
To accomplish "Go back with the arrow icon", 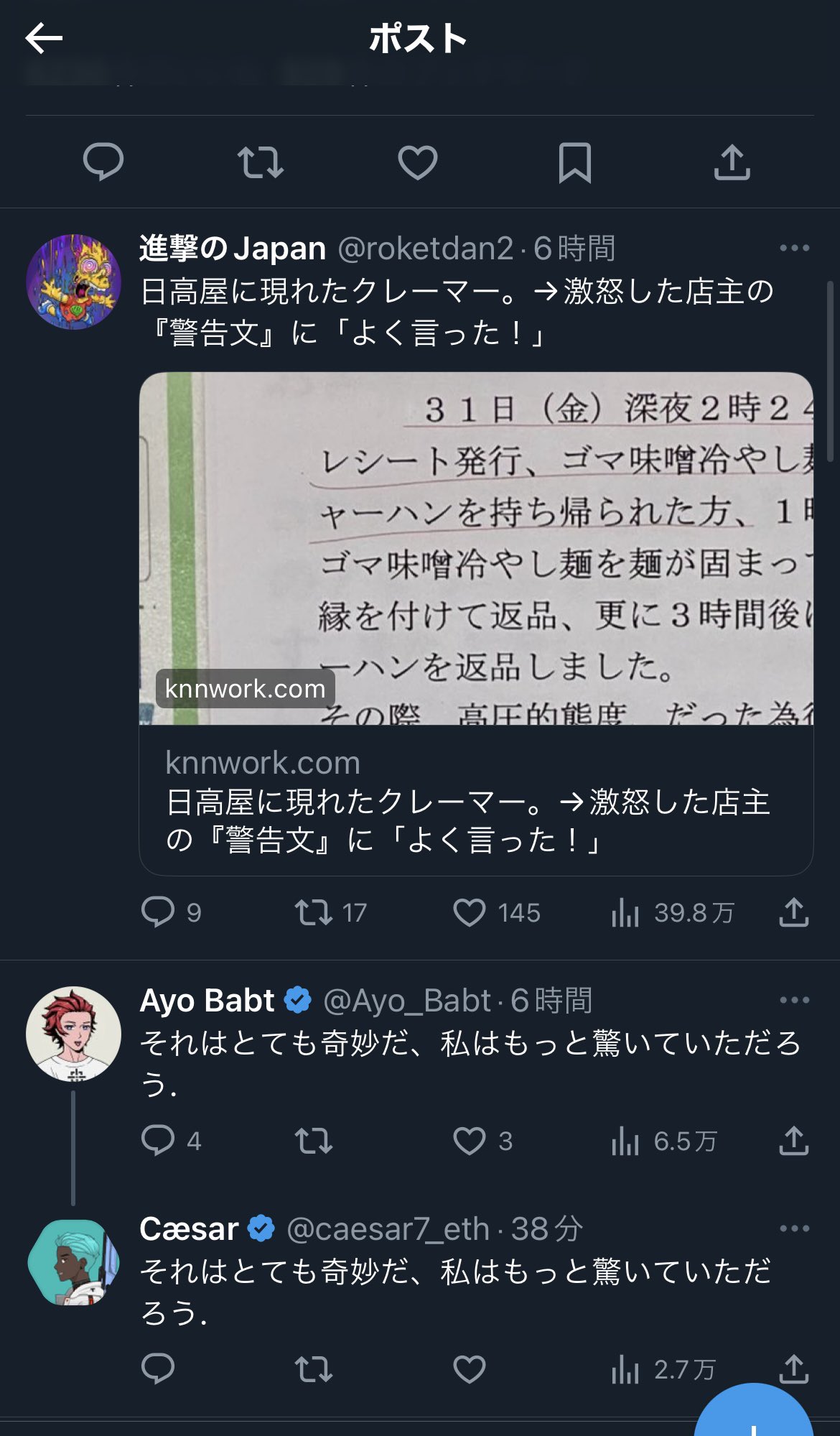I will pyautogui.click(x=44, y=38).
